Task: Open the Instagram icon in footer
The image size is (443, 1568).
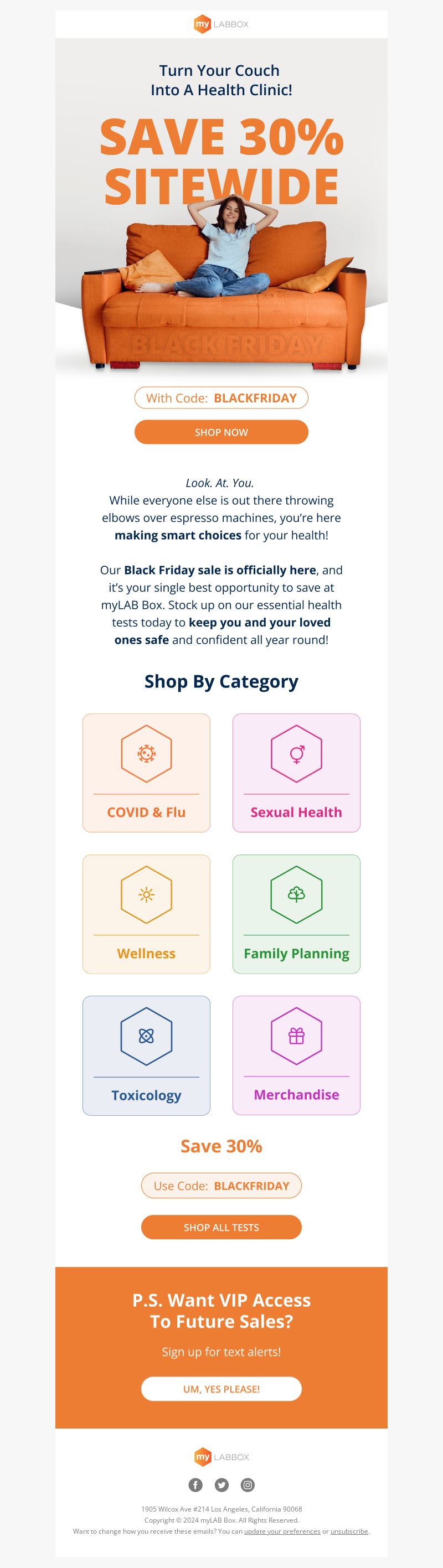Action: [x=248, y=1484]
